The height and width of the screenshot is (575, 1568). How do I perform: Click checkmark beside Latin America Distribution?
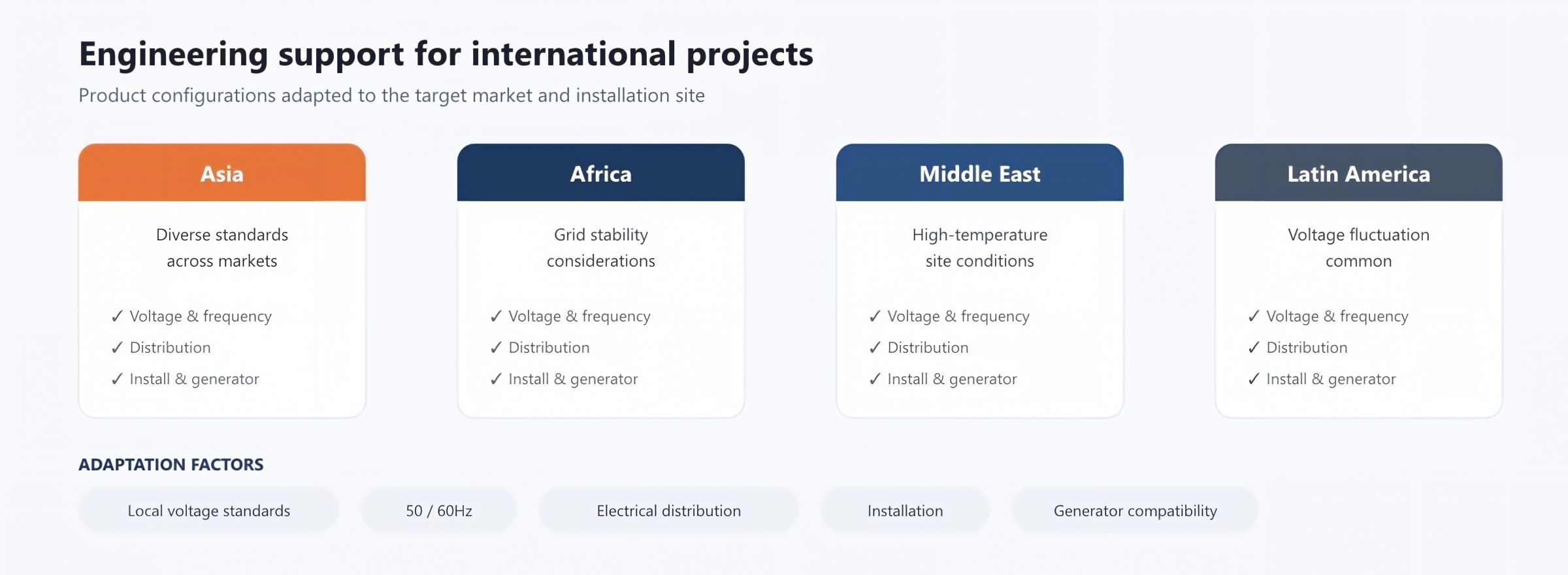point(1254,348)
